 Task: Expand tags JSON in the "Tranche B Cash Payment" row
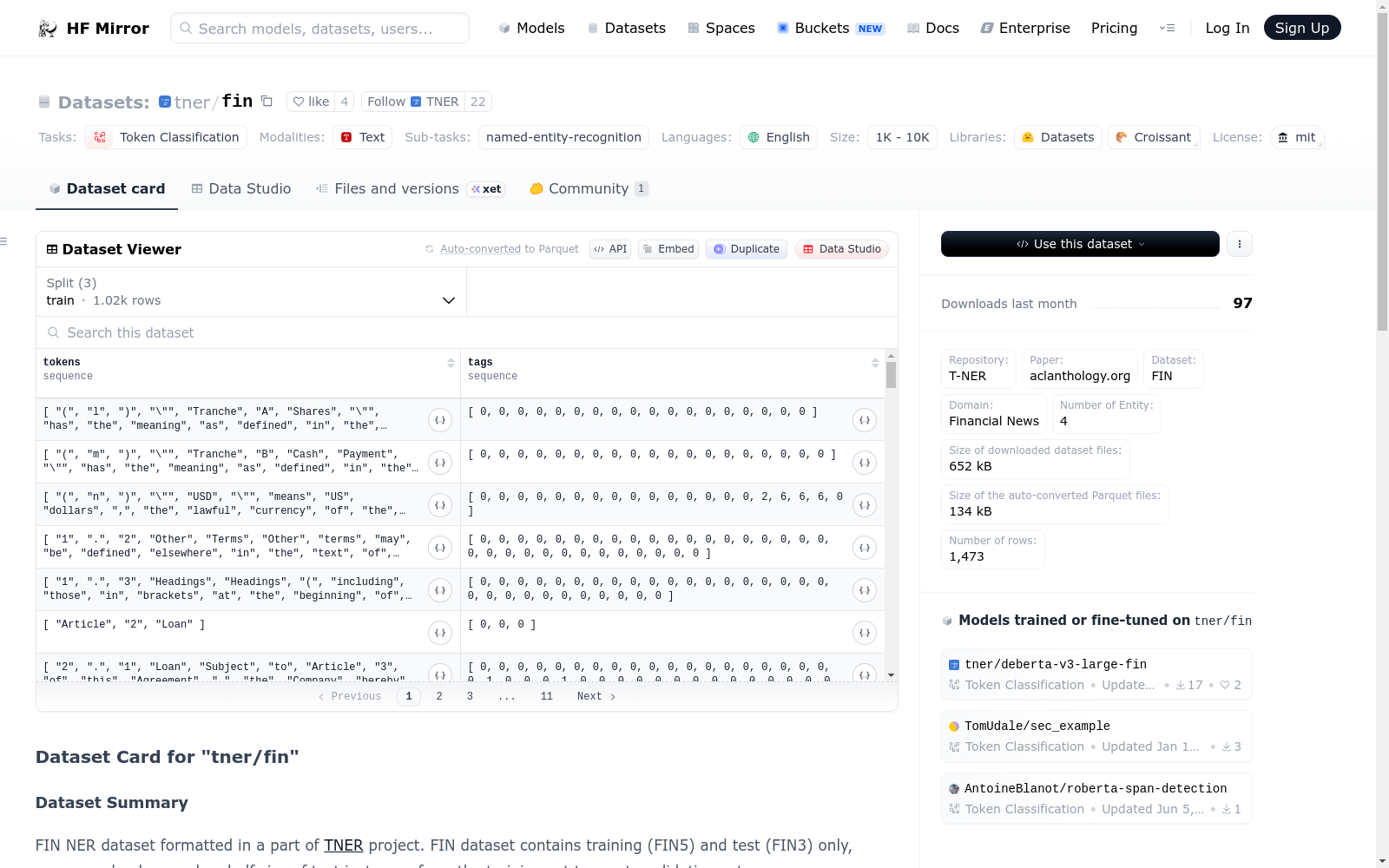click(x=865, y=463)
